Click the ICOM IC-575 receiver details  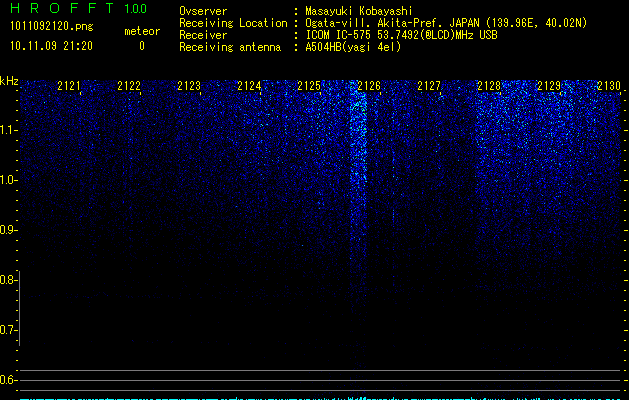point(401,35)
